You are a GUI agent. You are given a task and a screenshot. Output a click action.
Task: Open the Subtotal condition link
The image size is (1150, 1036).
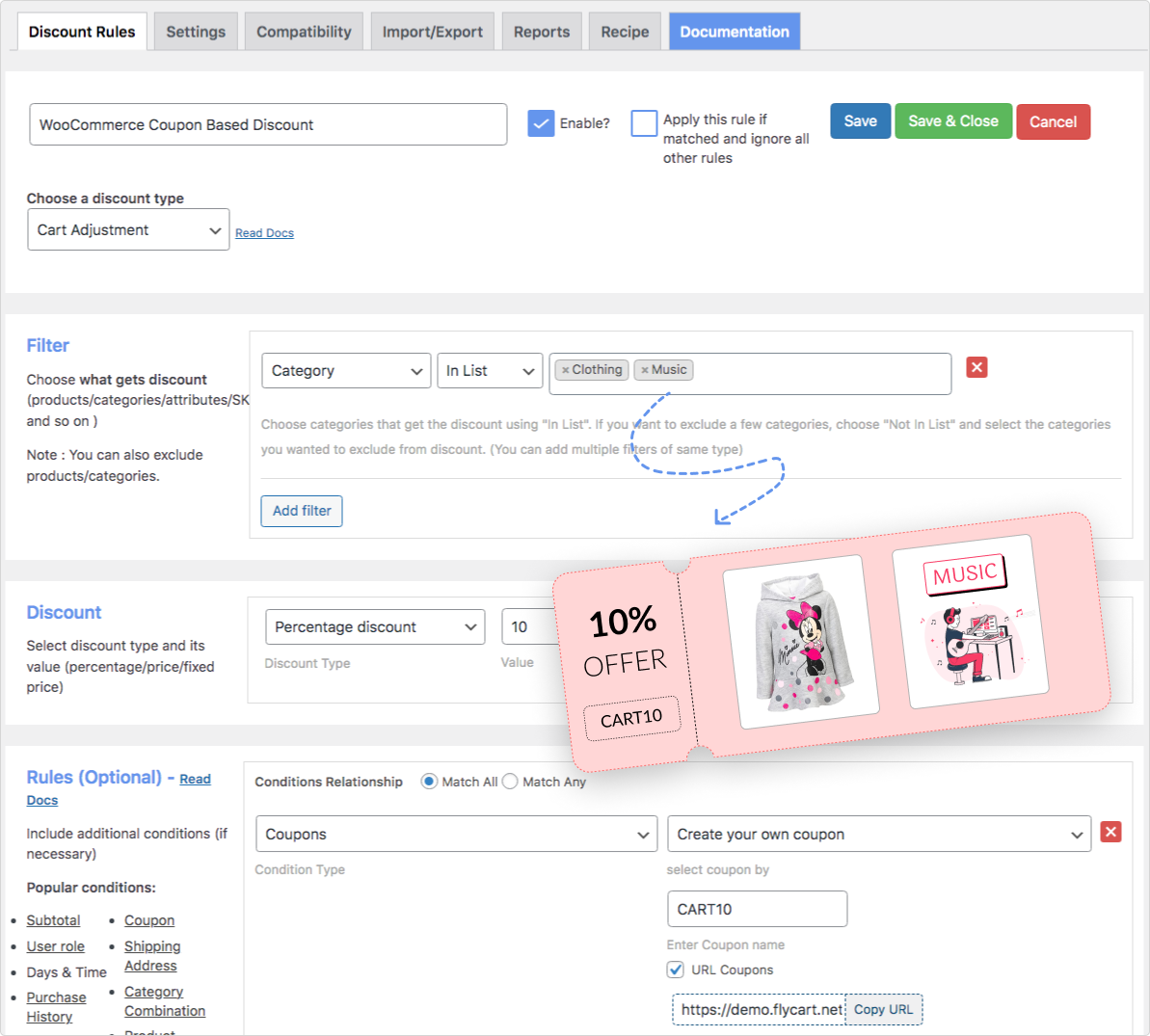[54, 920]
